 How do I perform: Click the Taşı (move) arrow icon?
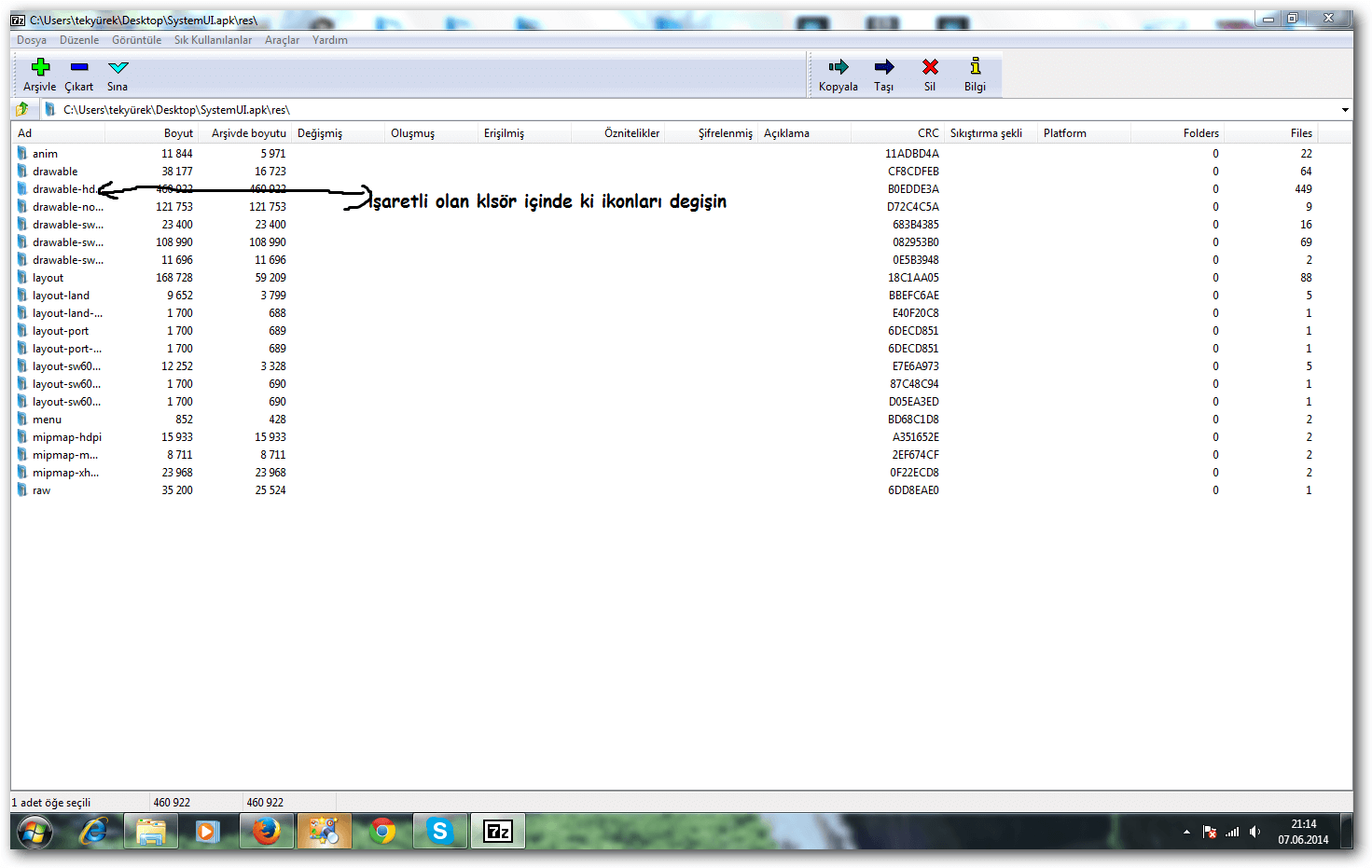(883, 67)
